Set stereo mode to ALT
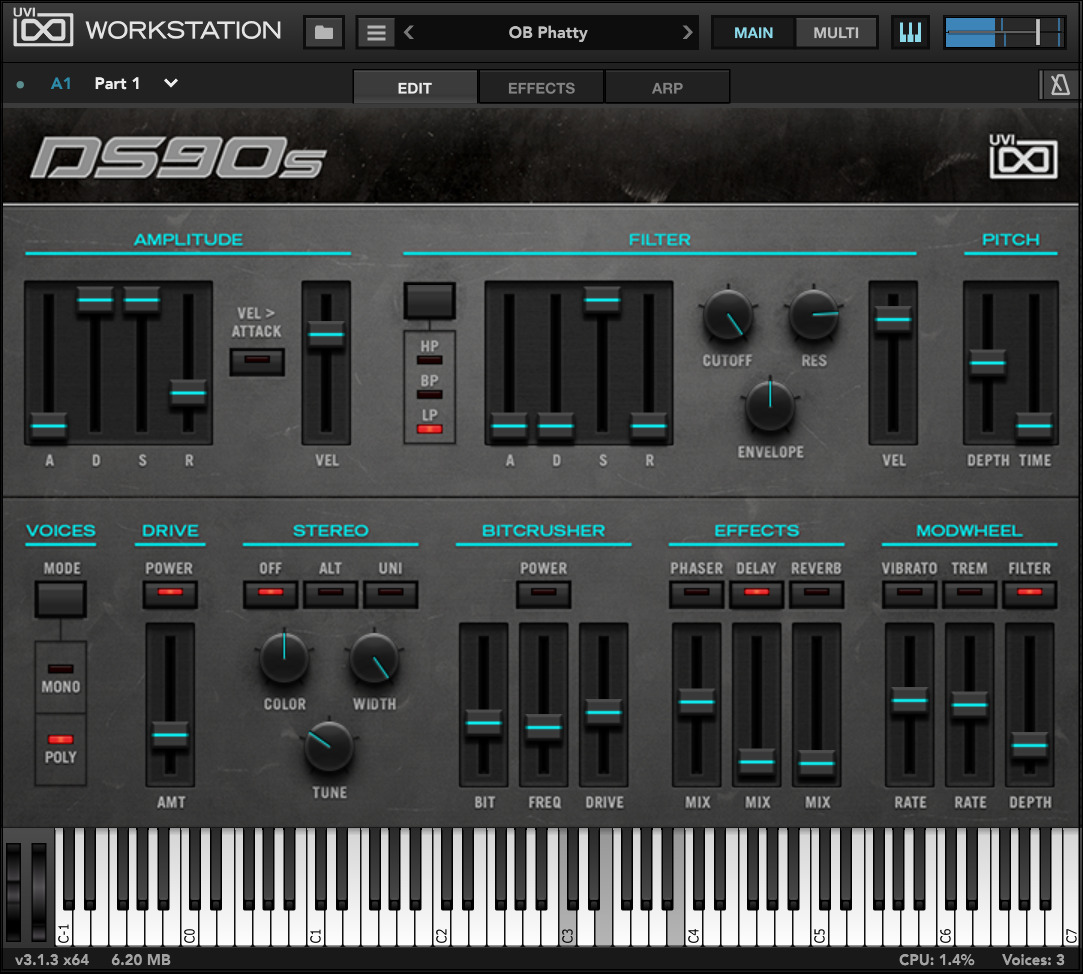Screen dimensions: 1083x974 click(x=330, y=594)
